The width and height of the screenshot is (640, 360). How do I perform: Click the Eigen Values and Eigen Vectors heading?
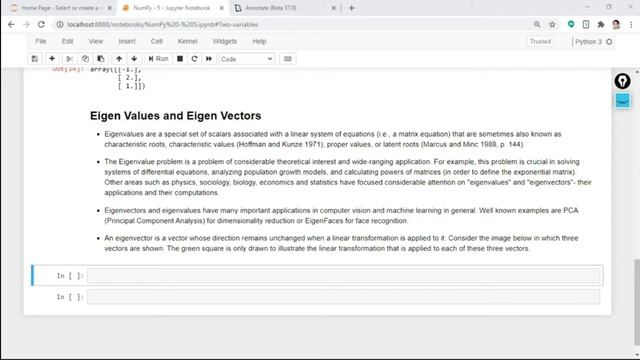[x=176, y=116]
